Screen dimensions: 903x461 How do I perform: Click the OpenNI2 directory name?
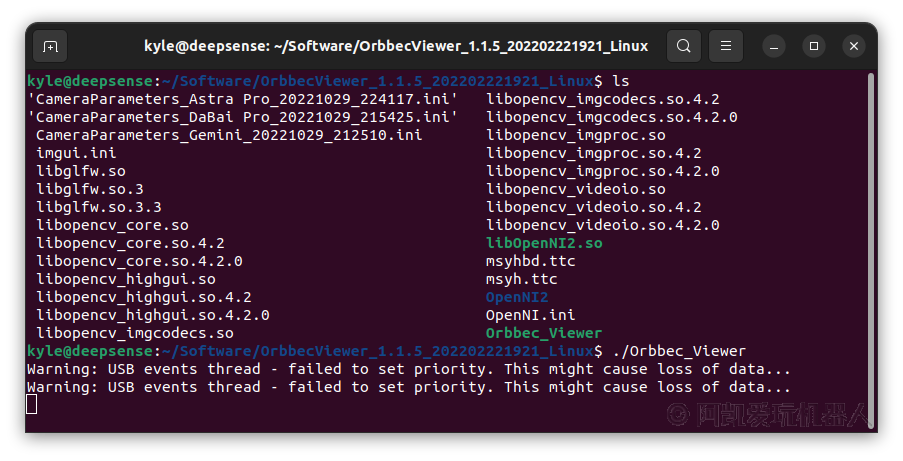click(517, 297)
